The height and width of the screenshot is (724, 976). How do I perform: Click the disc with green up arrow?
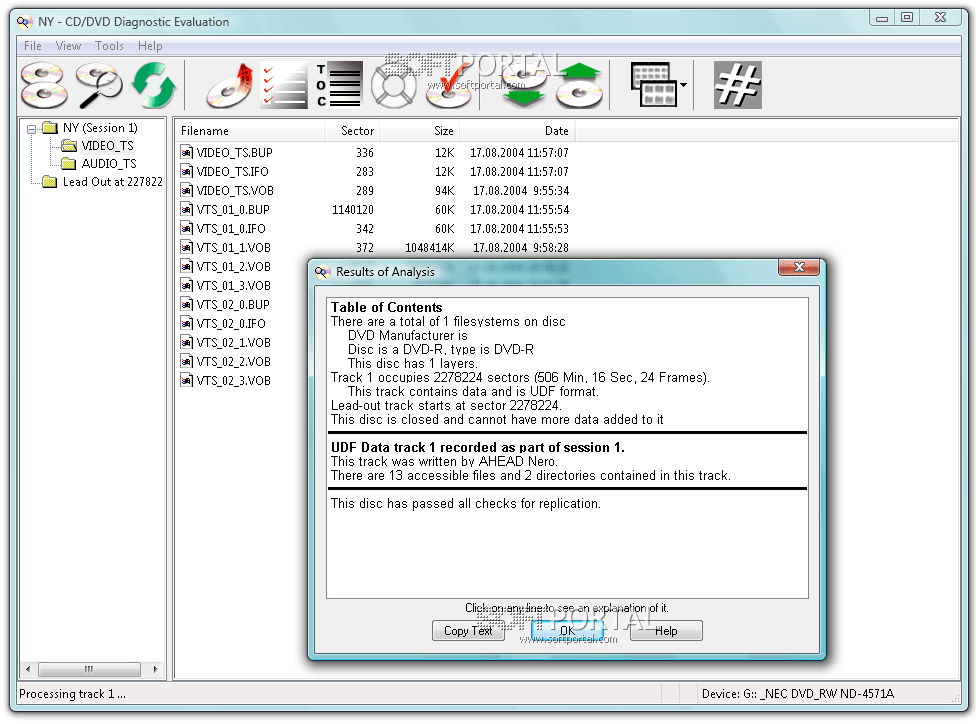point(579,85)
